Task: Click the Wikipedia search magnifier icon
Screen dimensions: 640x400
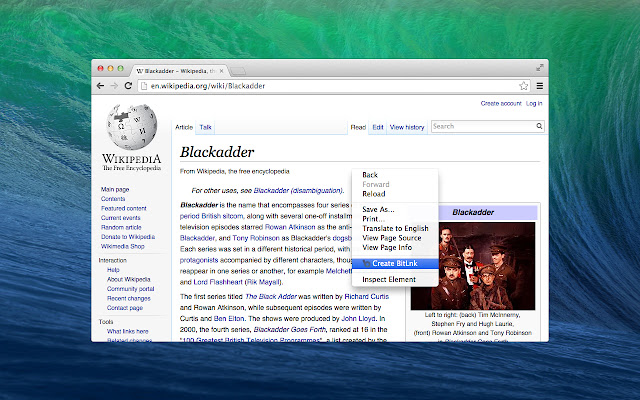Action: 539,126
